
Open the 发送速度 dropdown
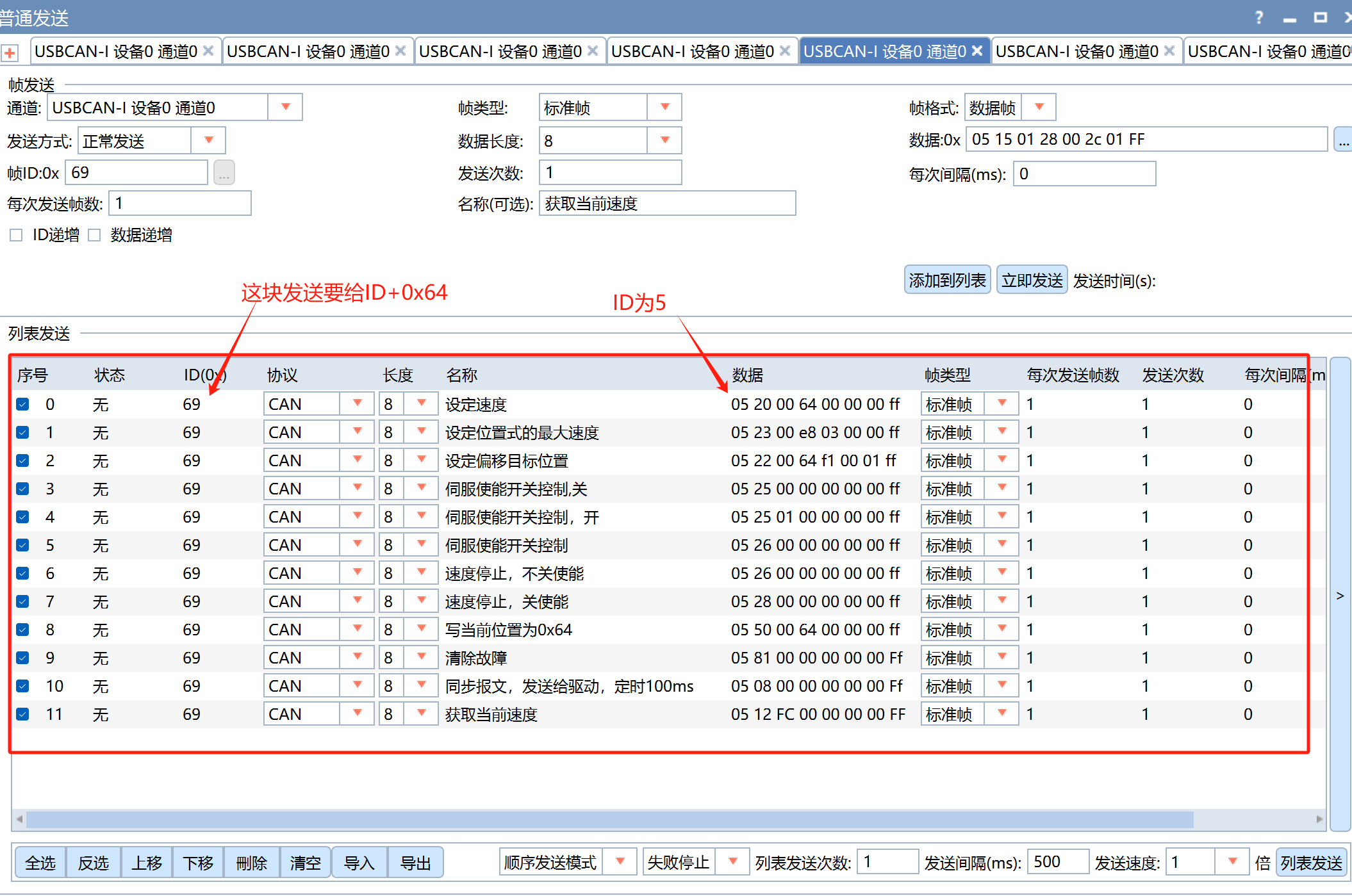[x=1232, y=862]
